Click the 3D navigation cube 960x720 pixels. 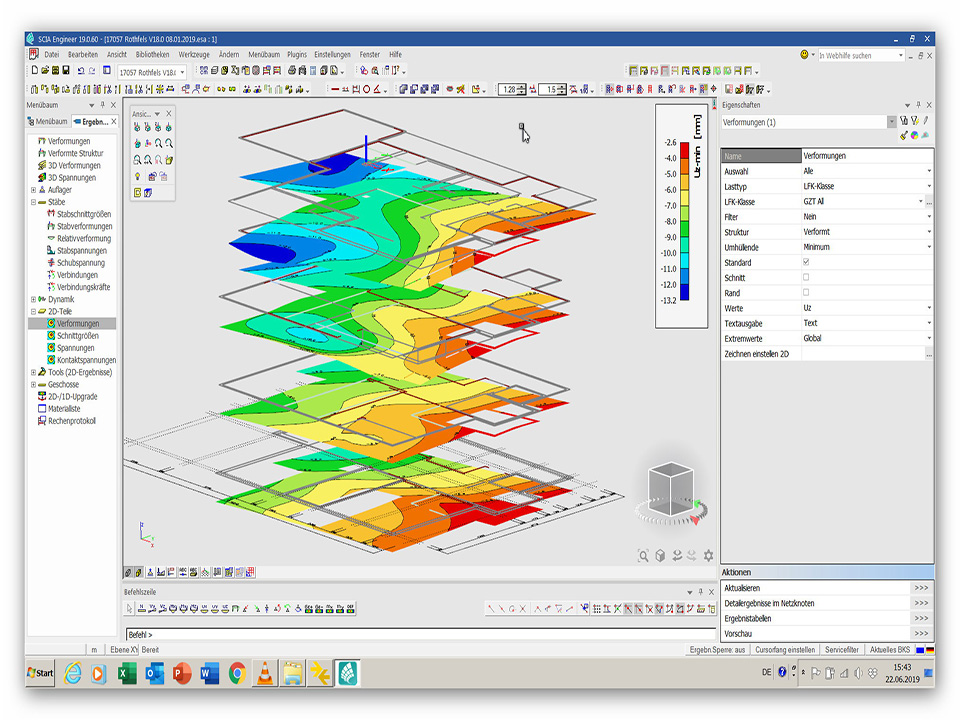(x=670, y=488)
